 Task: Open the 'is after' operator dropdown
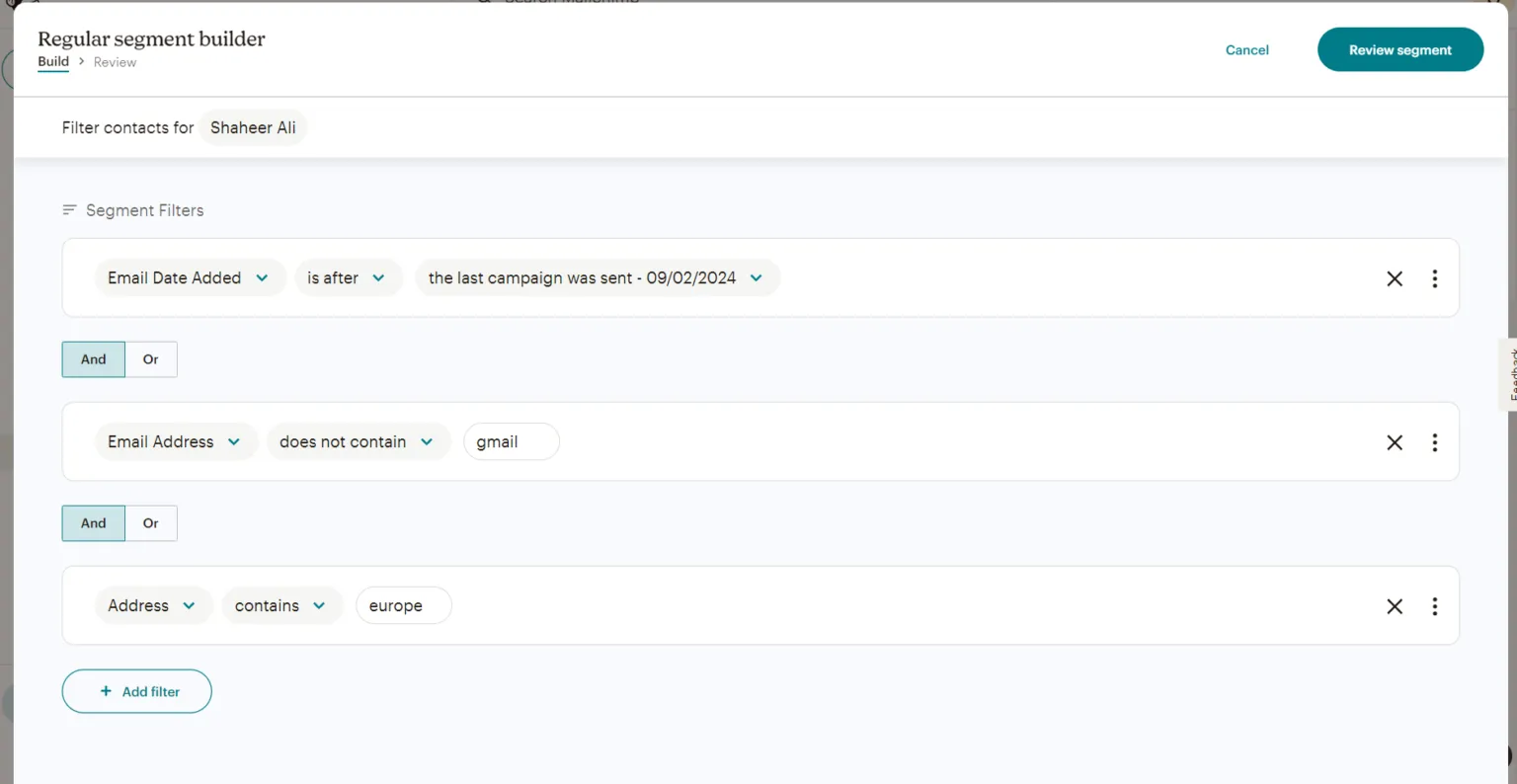click(348, 277)
